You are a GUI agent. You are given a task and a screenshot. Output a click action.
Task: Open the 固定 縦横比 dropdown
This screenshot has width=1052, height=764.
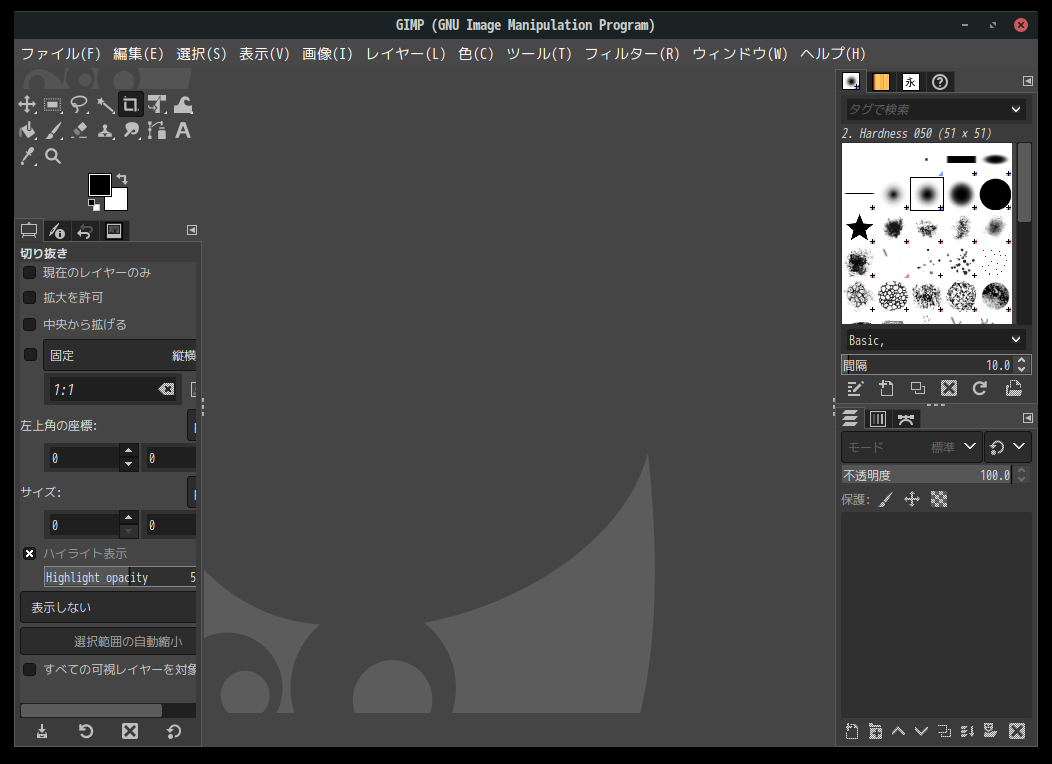[120, 355]
